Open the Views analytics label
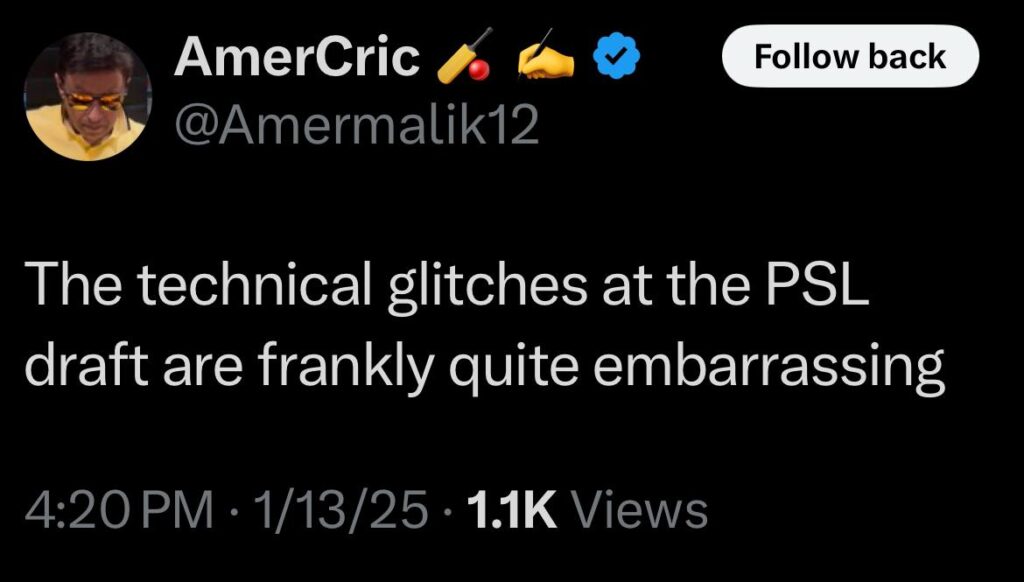1024x582 pixels. (644, 510)
